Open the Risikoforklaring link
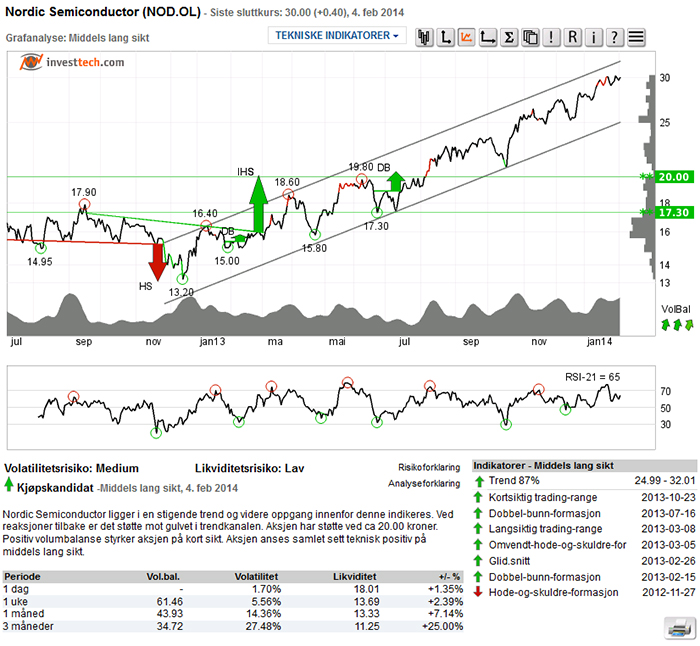The width and height of the screenshot is (700, 646). [x=430, y=467]
